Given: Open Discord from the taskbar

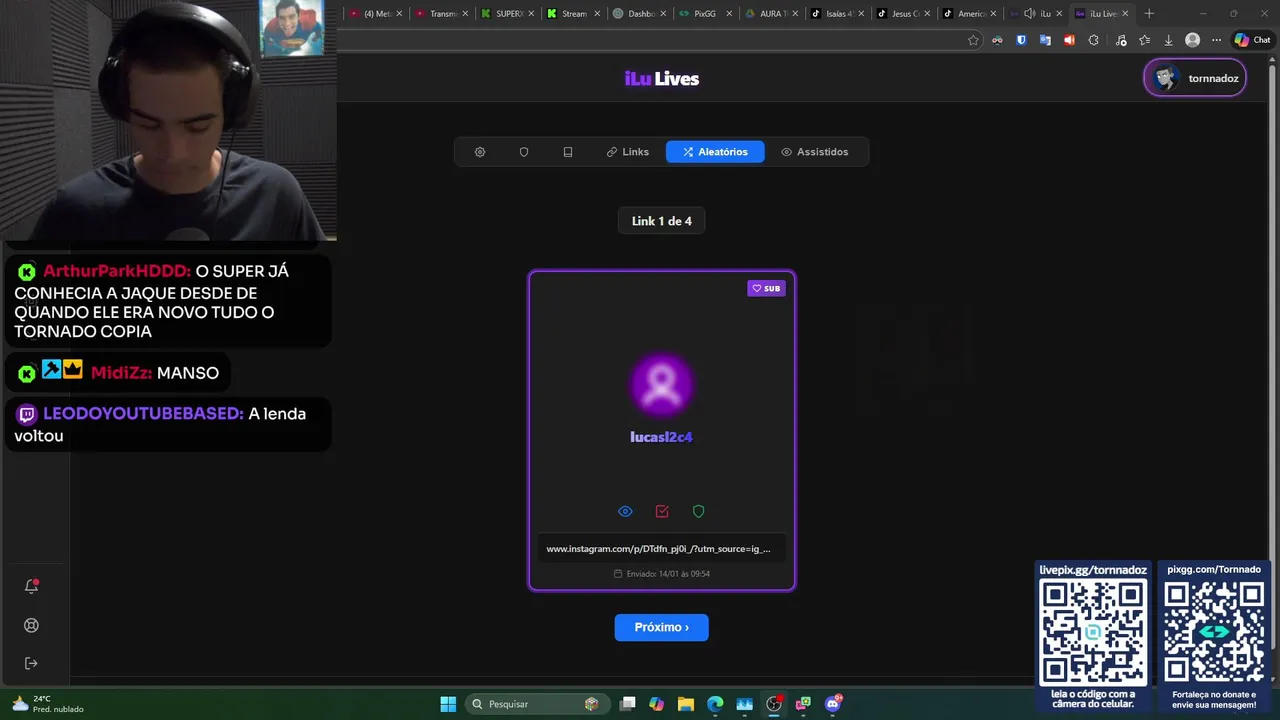Looking at the screenshot, I should point(833,704).
